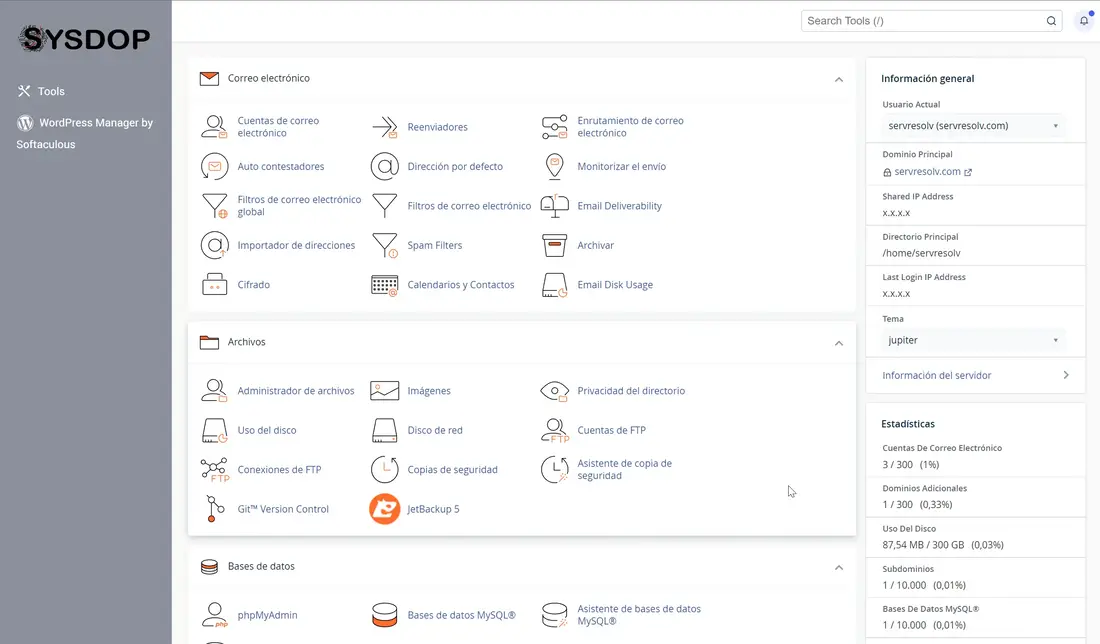The width and height of the screenshot is (1100, 644).
Task: Click the Cuentas de FTP icon
Action: tap(554, 430)
